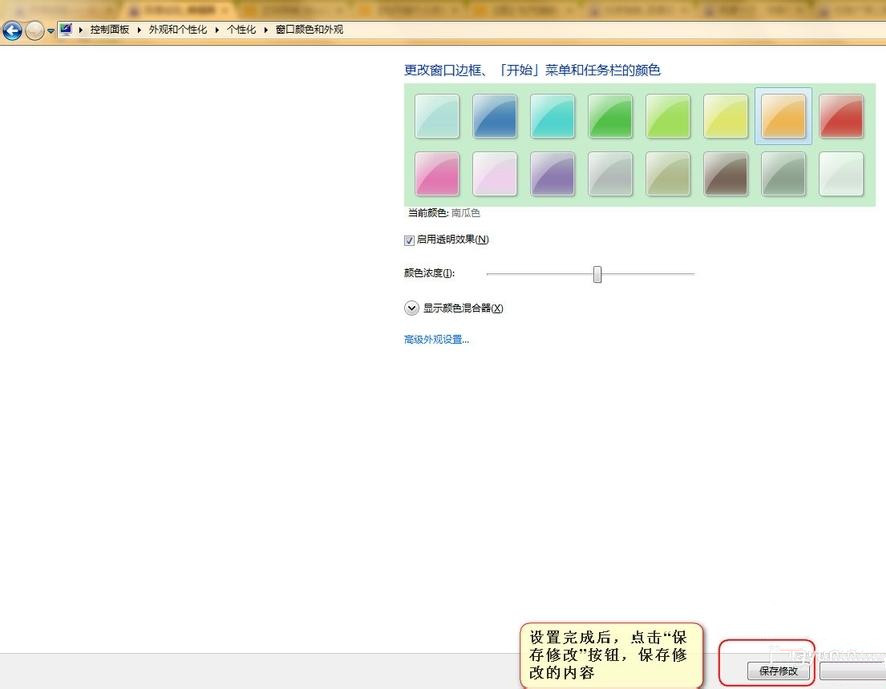Navigate to 个性化 in the breadcrumb path

(x=241, y=29)
